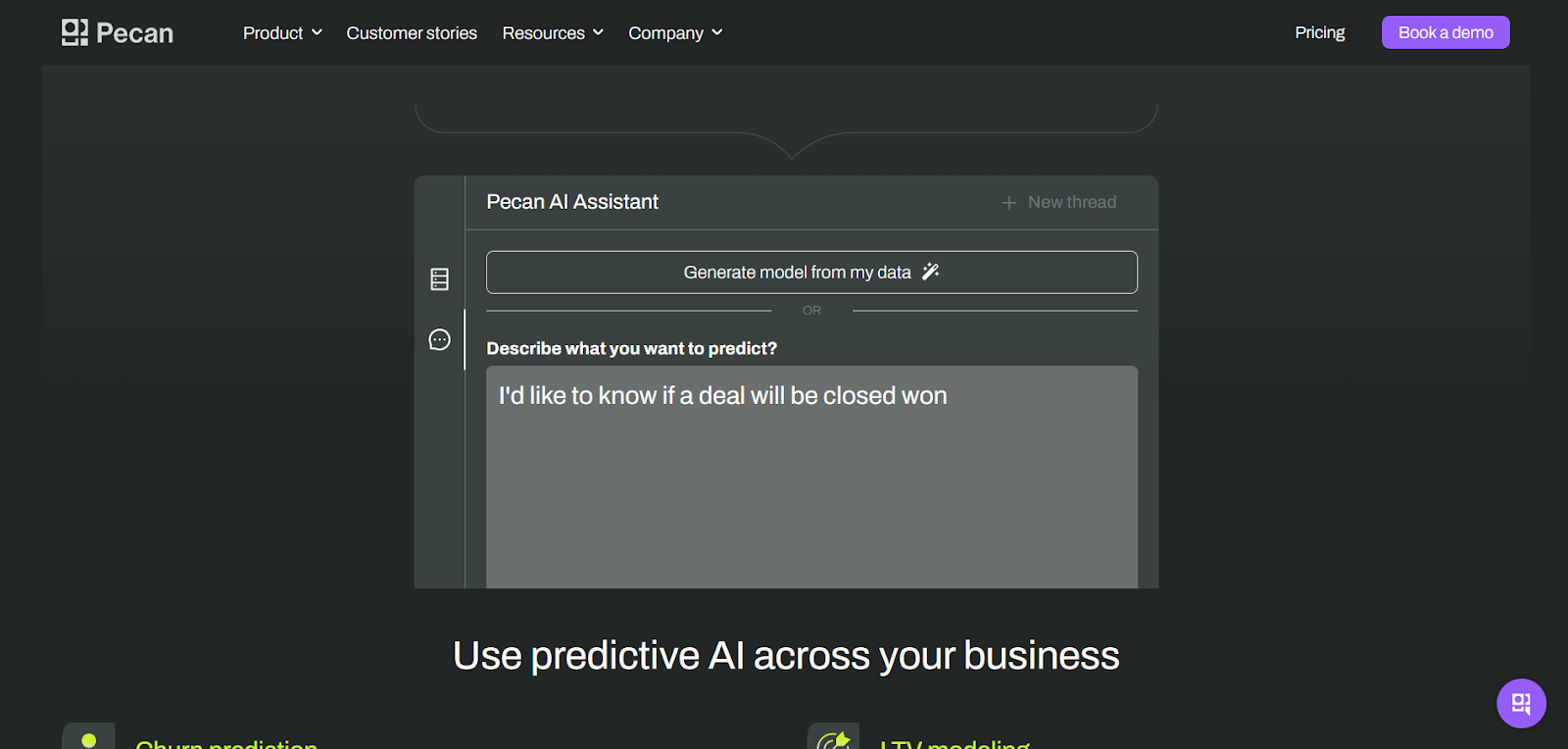Image resolution: width=1568 pixels, height=749 pixels.
Task: Click the Pecan logo in the header
Action: (x=117, y=32)
